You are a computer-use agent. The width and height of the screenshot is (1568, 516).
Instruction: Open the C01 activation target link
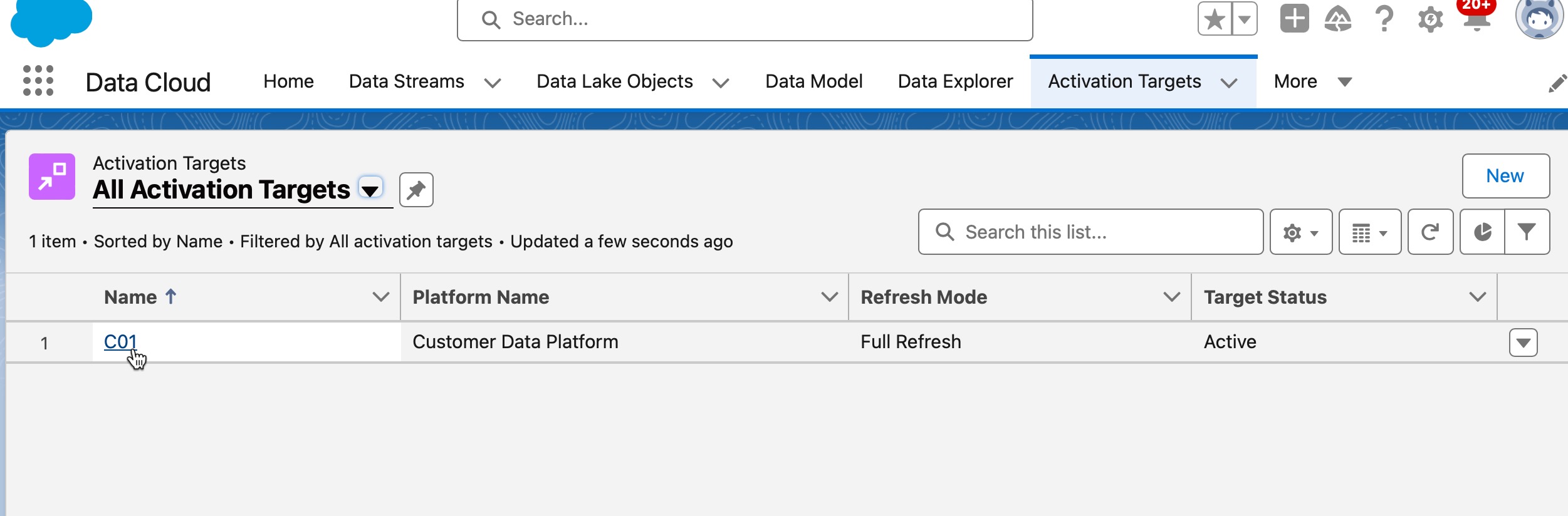point(120,342)
